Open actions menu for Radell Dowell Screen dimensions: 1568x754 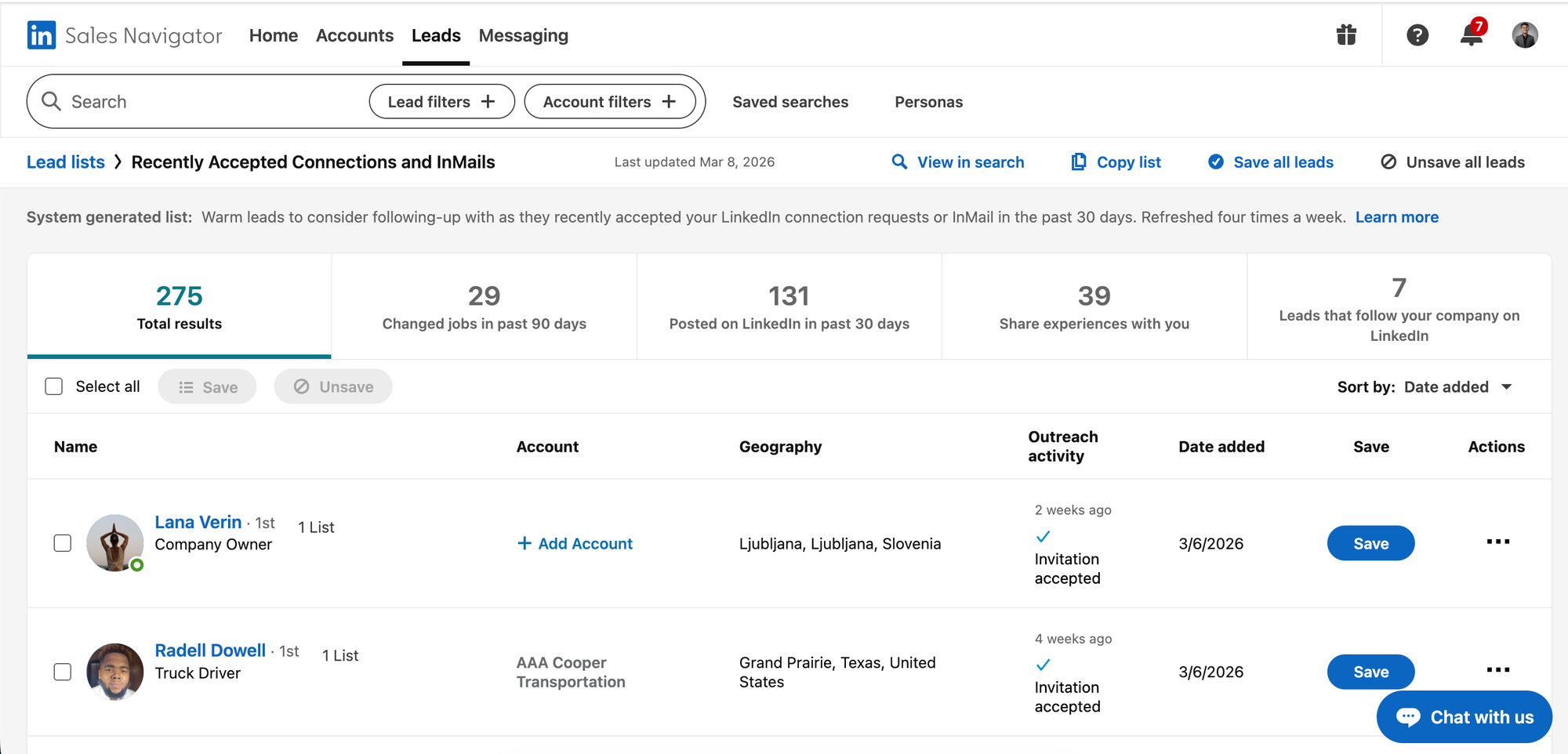tap(1497, 670)
